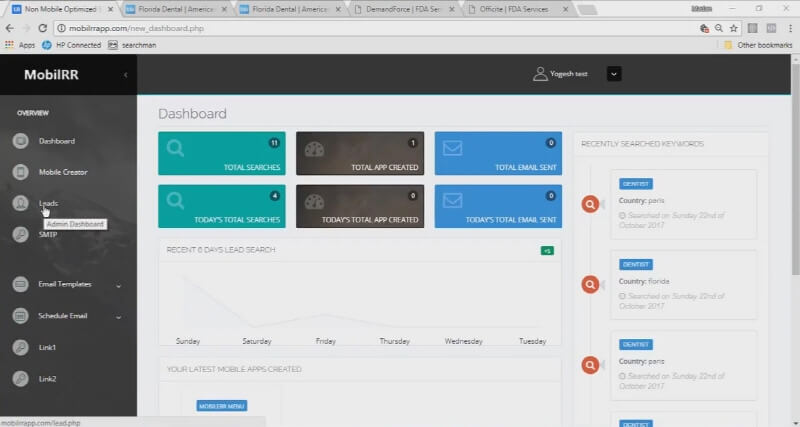Select the Non Mobile Optimized tab

(61, 9)
